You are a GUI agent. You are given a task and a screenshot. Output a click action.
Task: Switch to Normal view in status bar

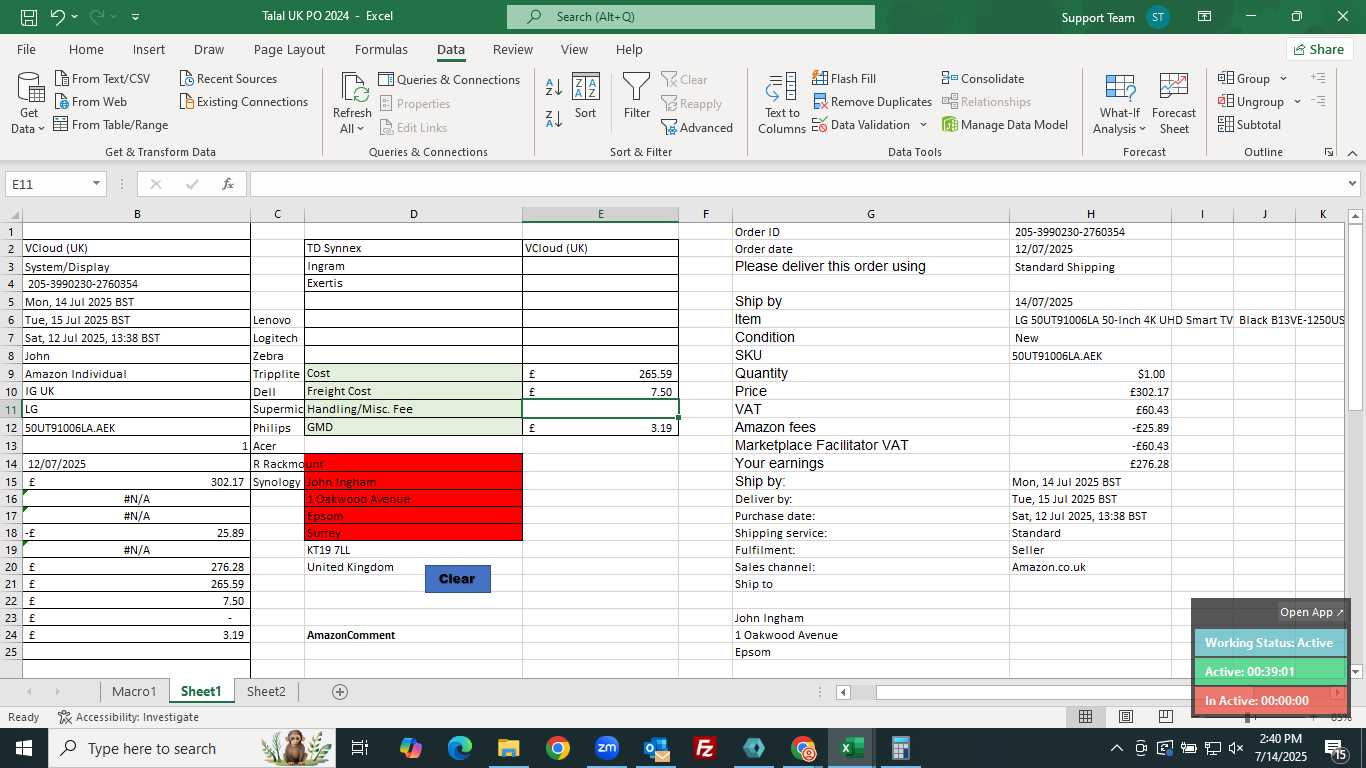coord(1085,716)
